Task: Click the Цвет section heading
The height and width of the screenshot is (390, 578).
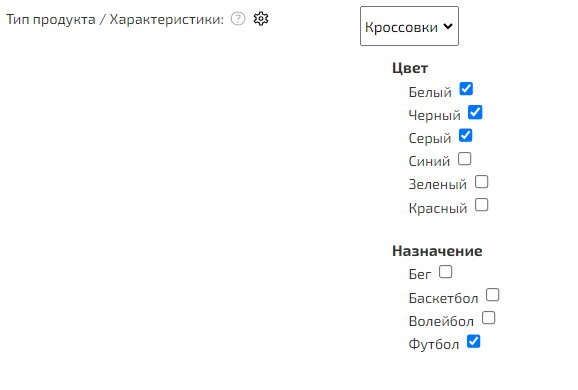Action: 410,68
